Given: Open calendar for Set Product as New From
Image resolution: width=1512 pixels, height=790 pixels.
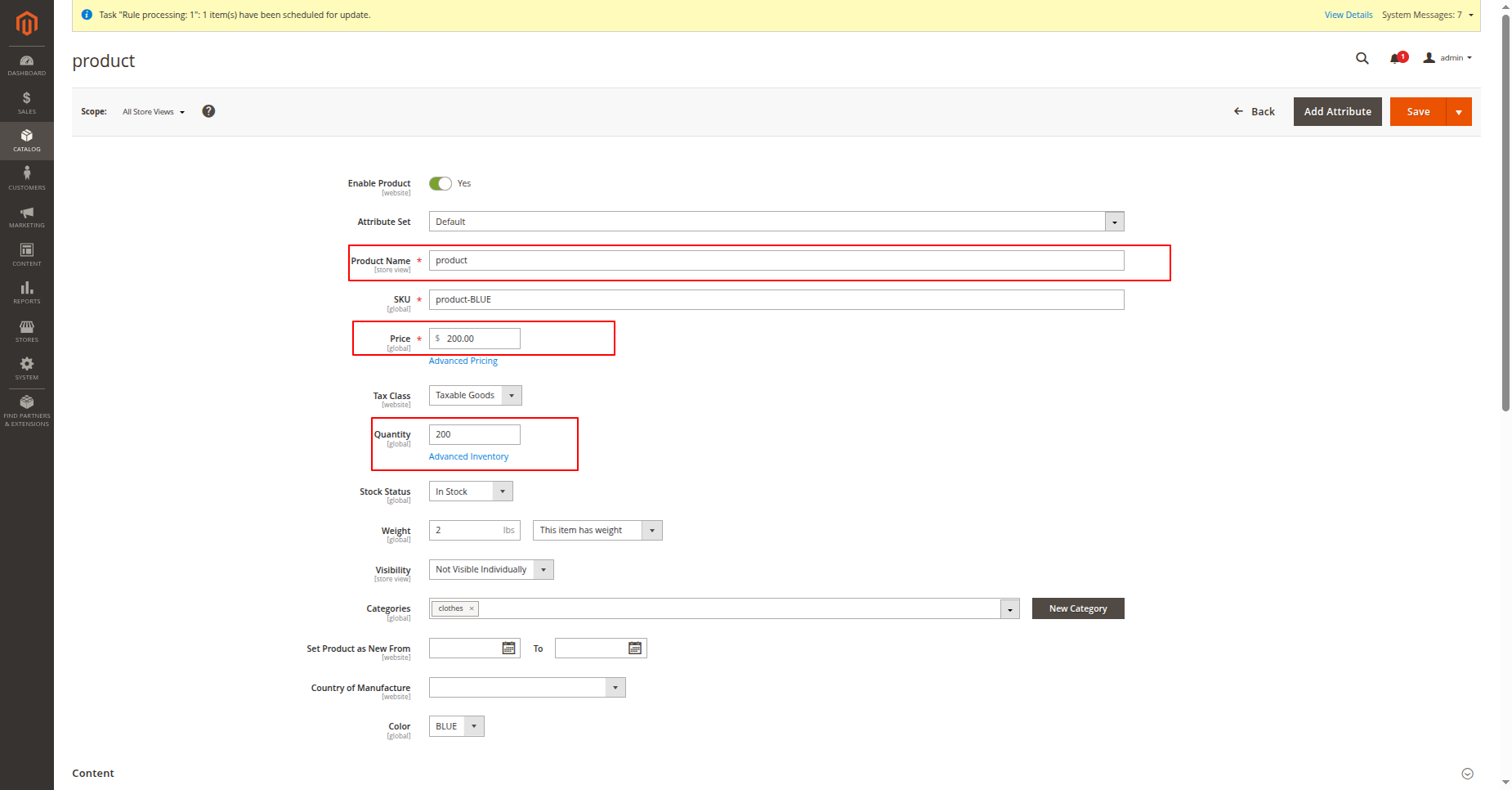Looking at the screenshot, I should pos(508,649).
